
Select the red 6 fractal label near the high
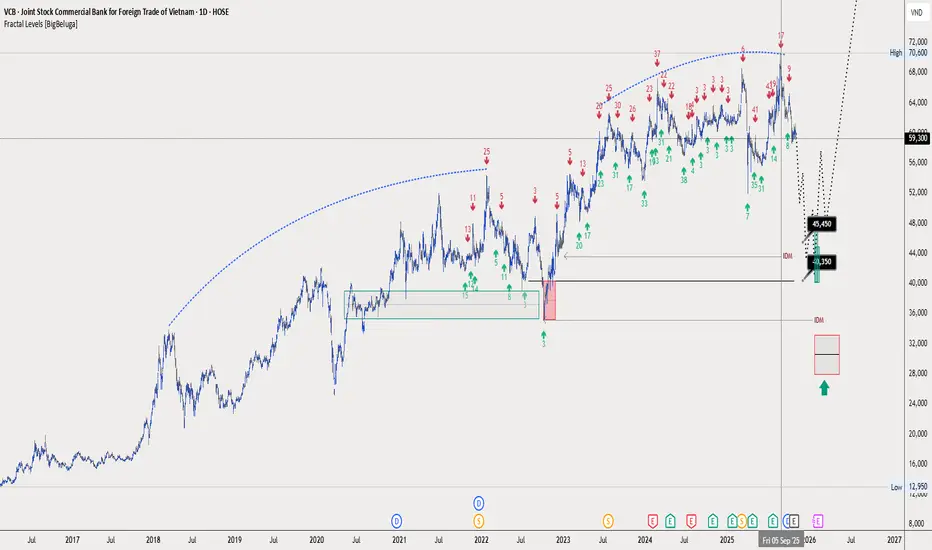pos(743,49)
